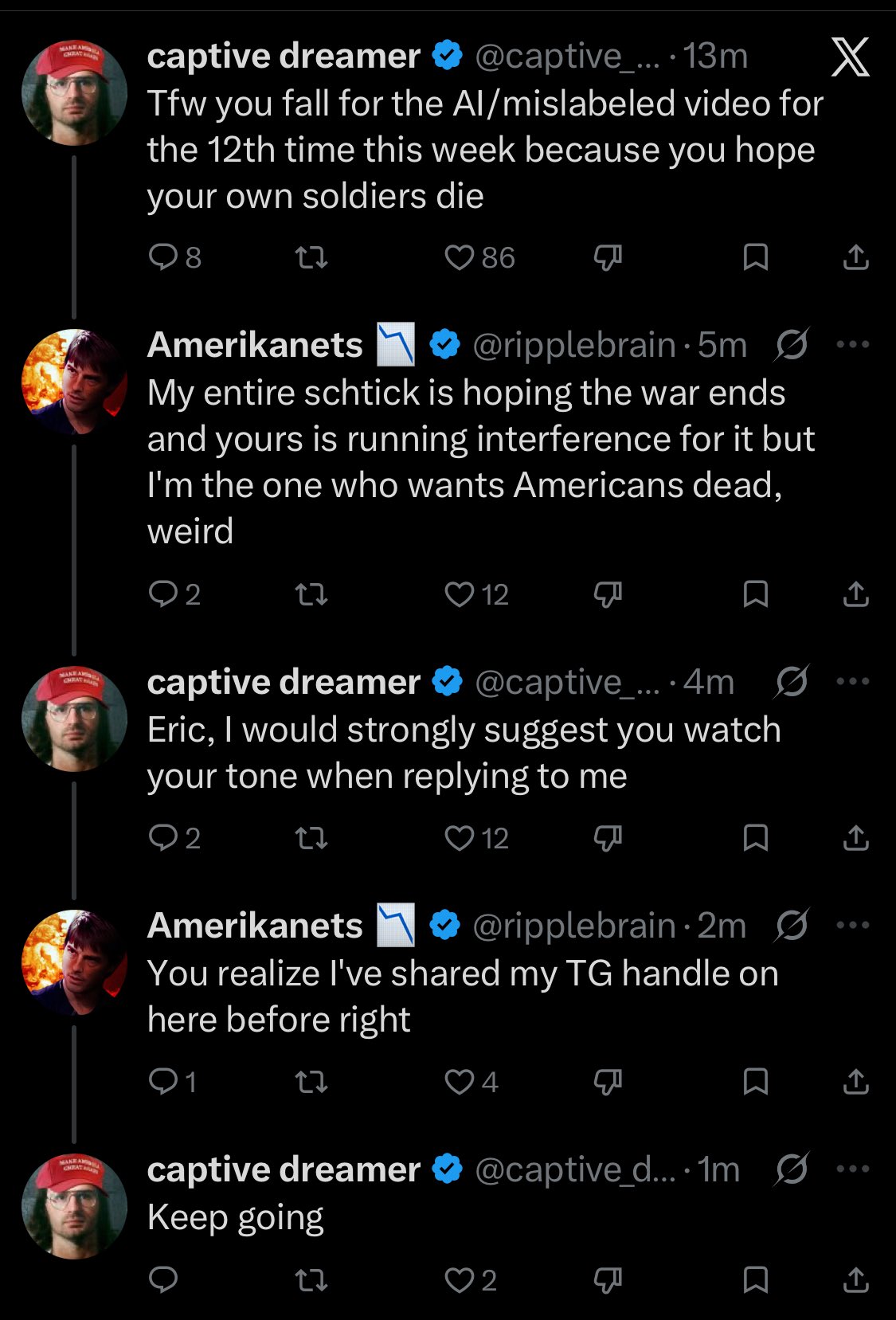Bookmark the 'You realize I've shared' post

[755, 1082]
